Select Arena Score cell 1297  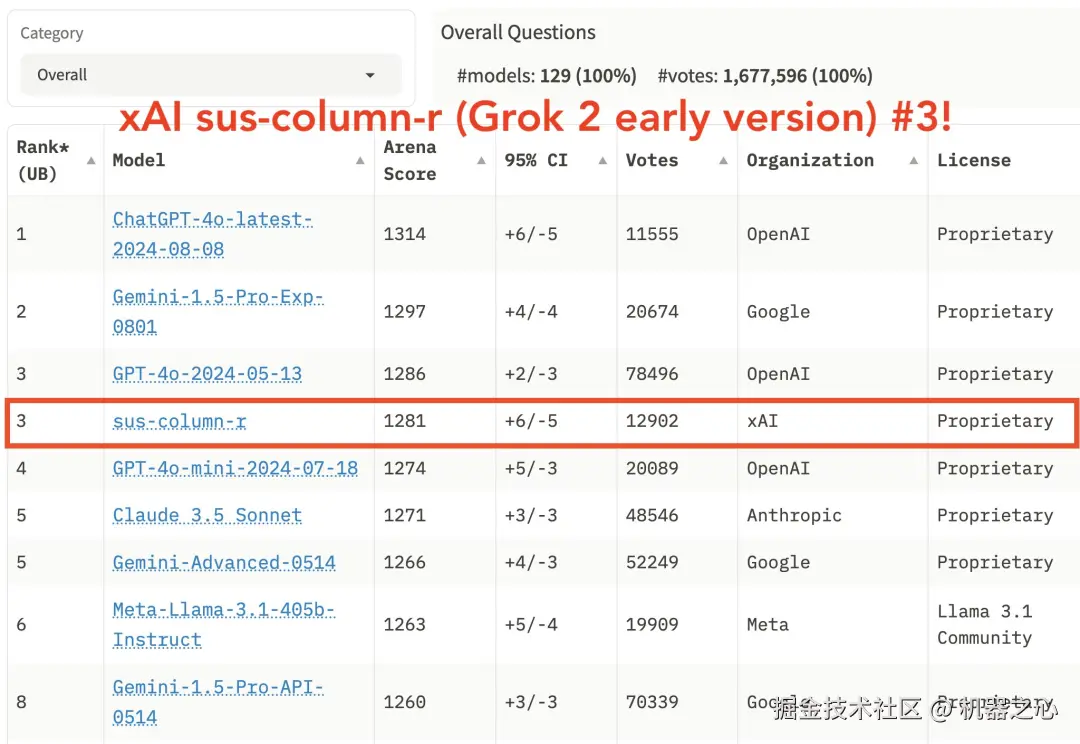point(404,311)
